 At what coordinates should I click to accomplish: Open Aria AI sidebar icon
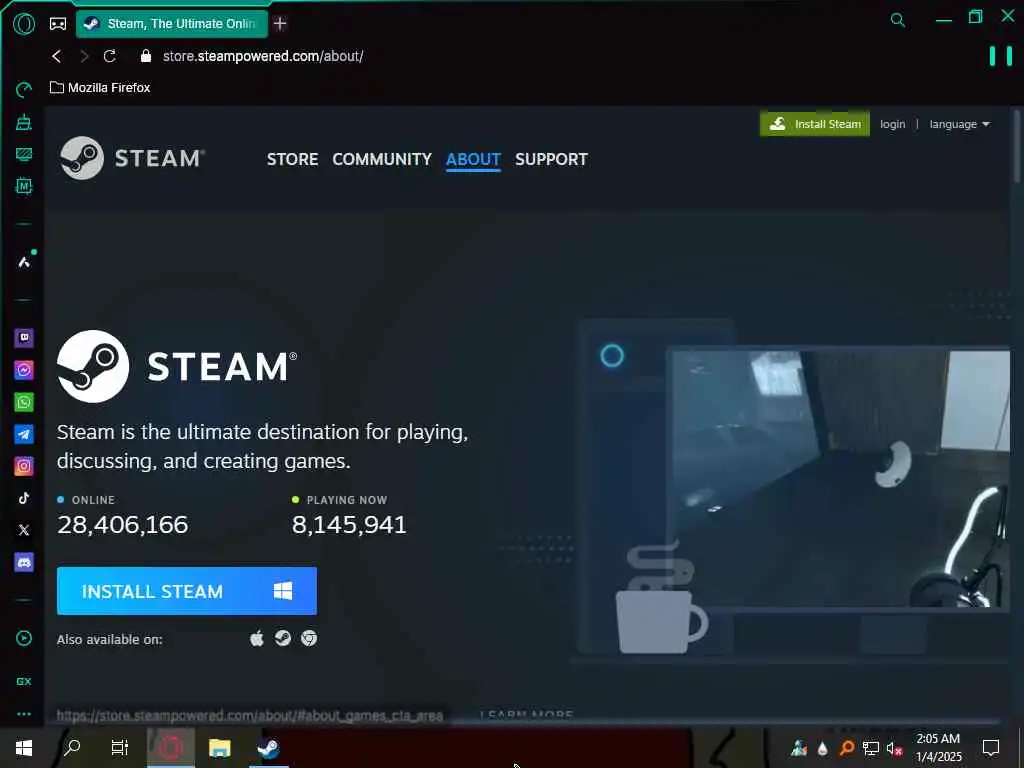click(24, 261)
